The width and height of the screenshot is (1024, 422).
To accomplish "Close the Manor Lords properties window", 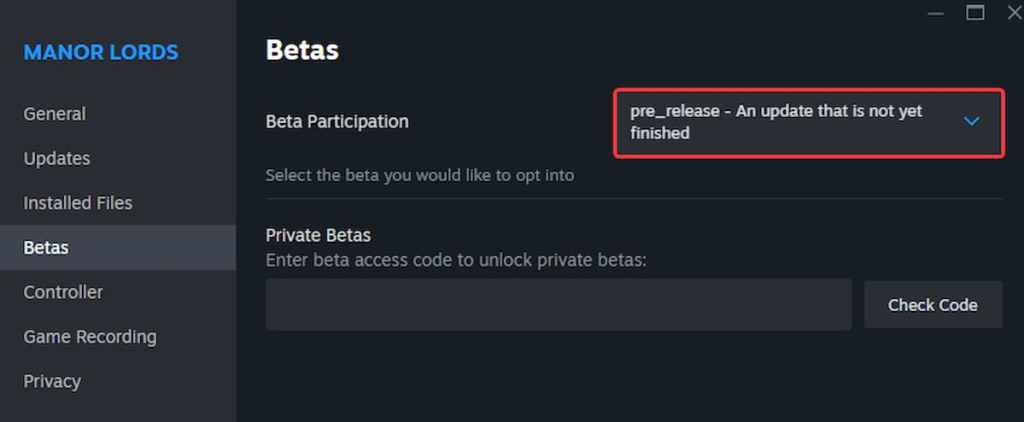I will (x=1013, y=13).
